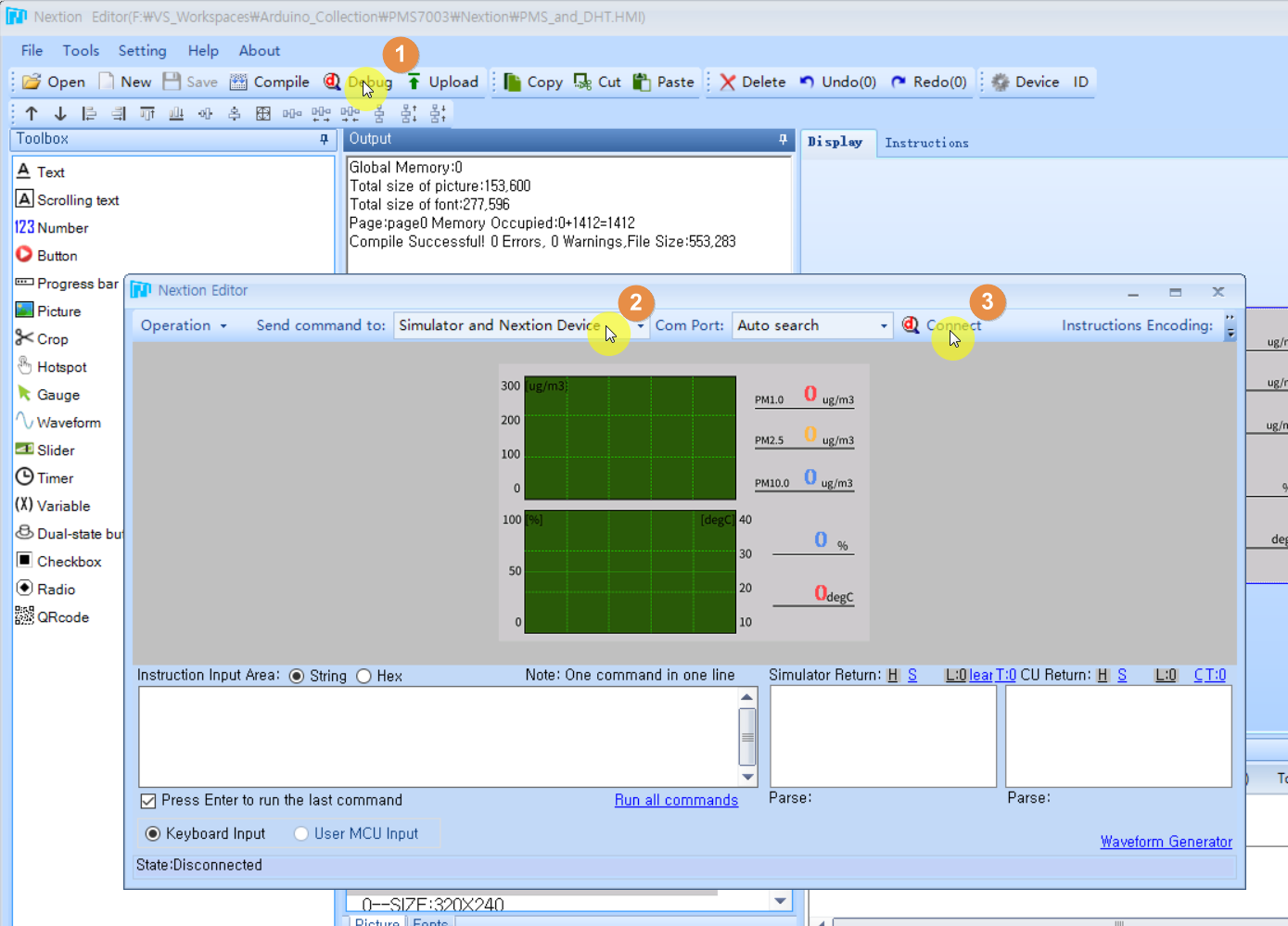Select the Timer tool in Toolbox
The image size is (1288, 926).
(x=45, y=478)
